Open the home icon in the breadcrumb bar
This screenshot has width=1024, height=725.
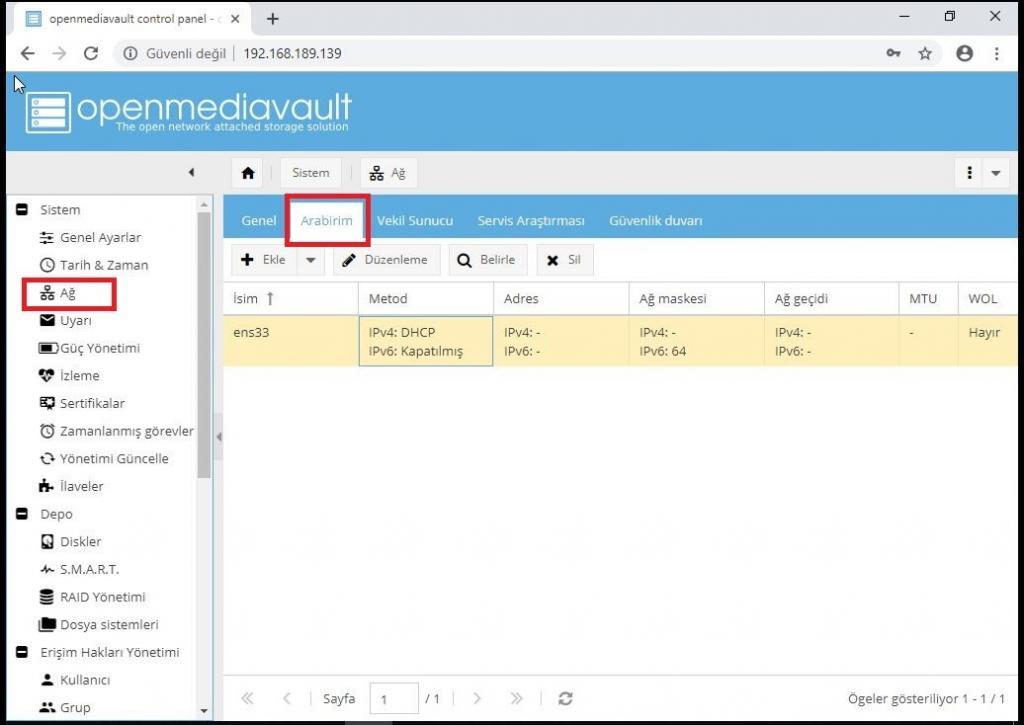(x=248, y=173)
